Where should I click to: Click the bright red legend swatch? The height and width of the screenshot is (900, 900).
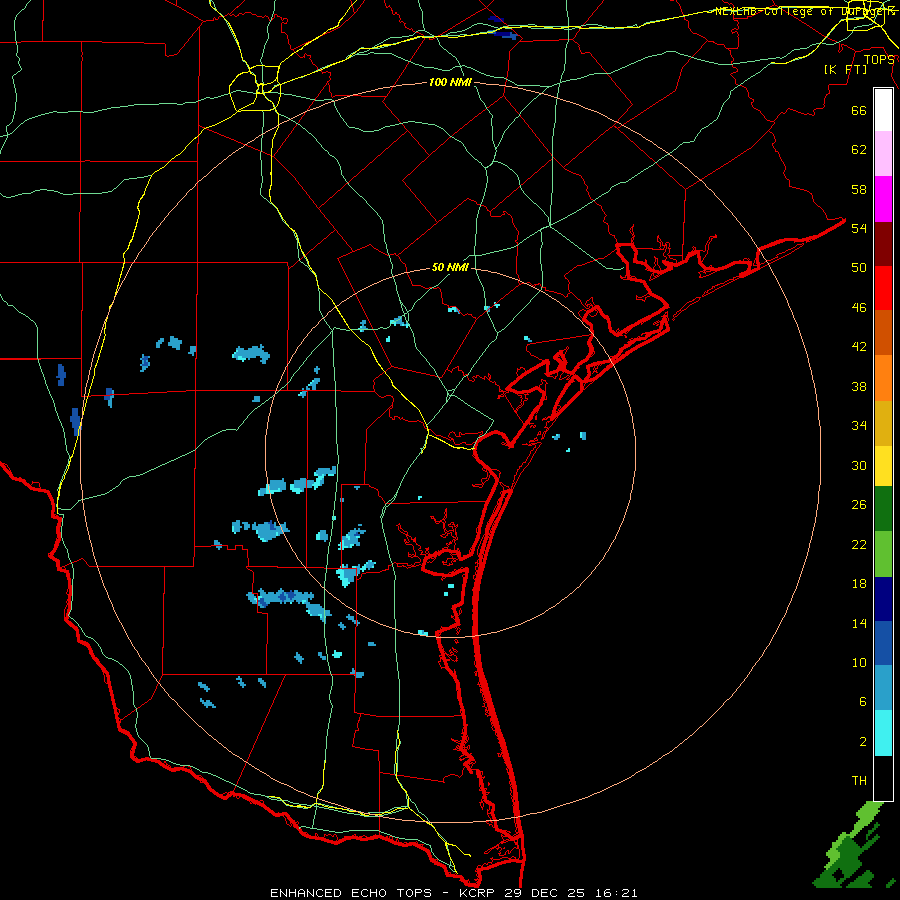coord(883,288)
